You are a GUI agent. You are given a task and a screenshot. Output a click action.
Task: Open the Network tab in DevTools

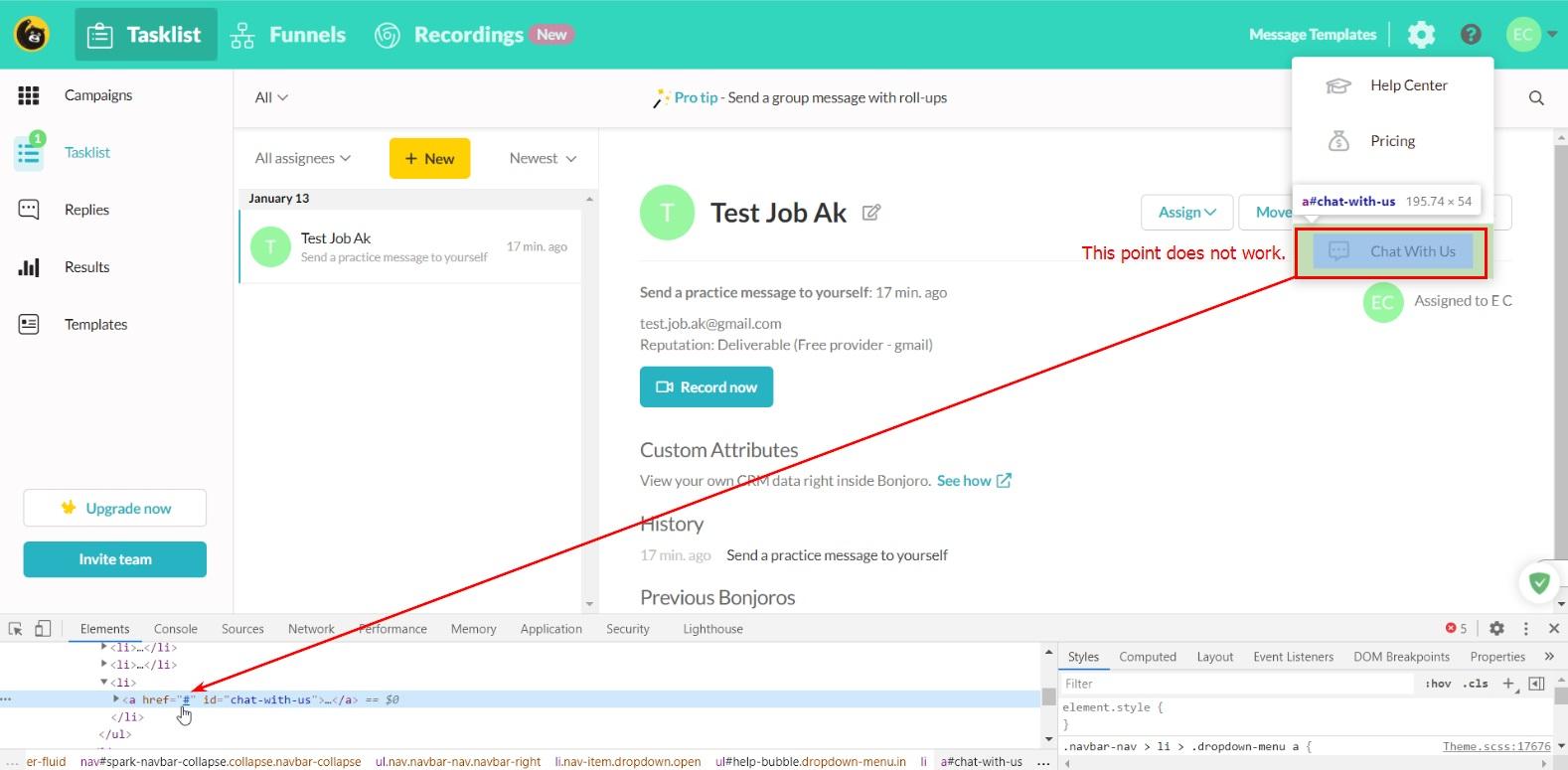coord(311,629)
